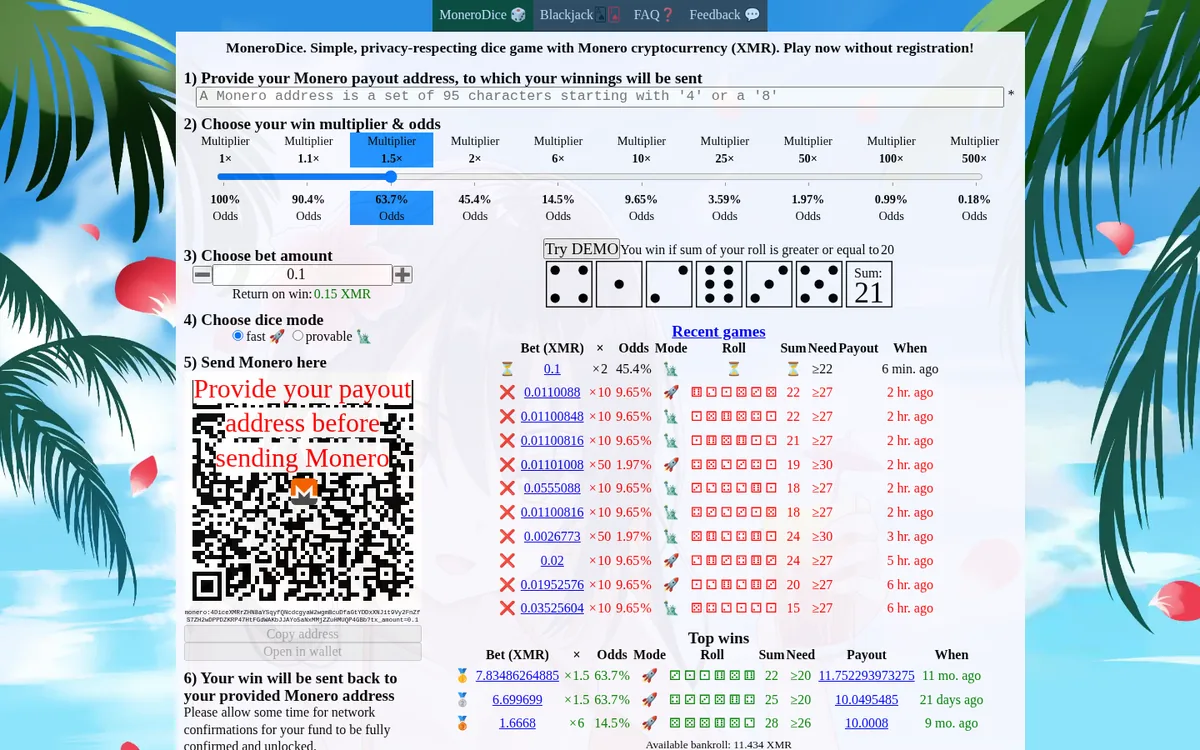Open bet 0.01101008 link
The image size is (1200, 750).
click(552, 465)
